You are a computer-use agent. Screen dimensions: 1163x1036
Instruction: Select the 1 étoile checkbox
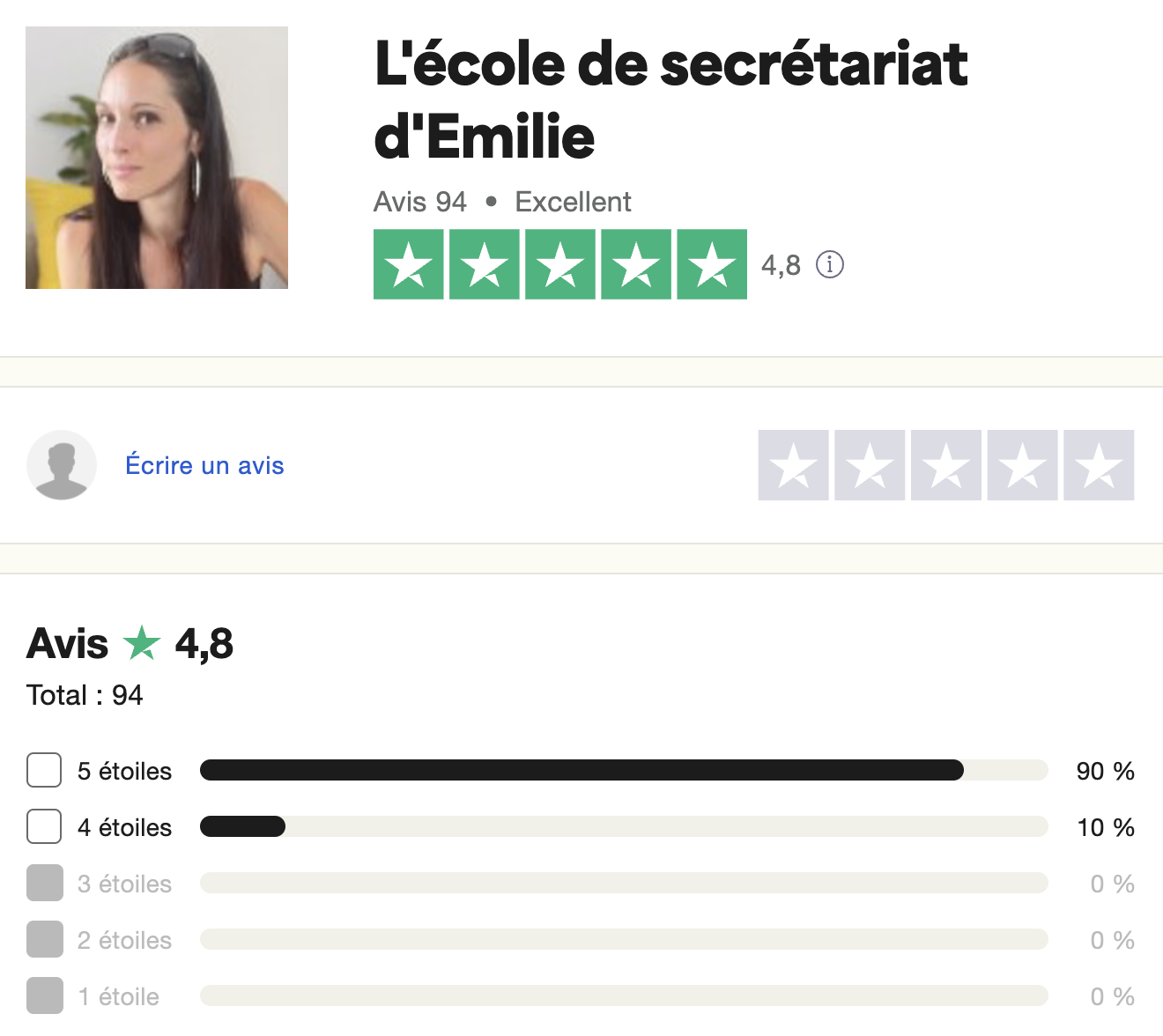(44, 996)
